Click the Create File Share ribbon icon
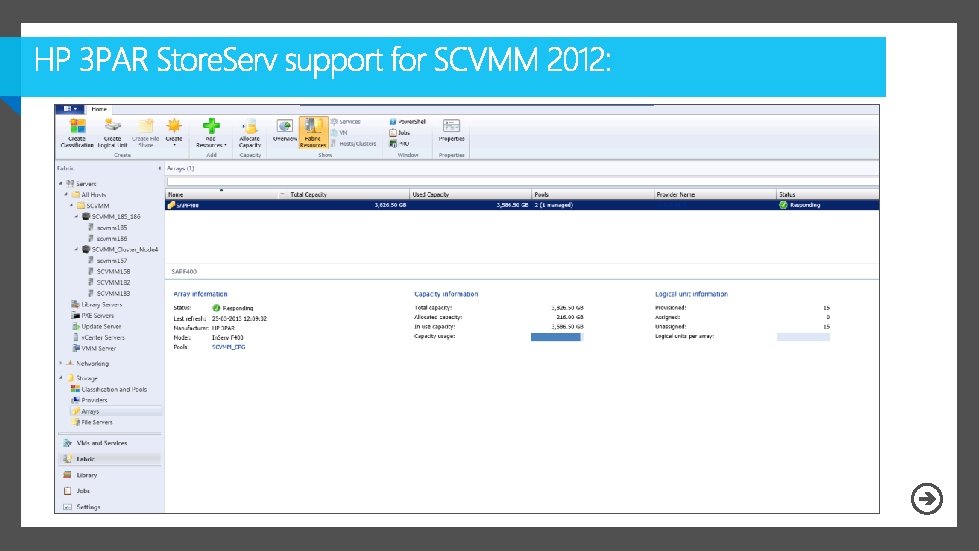Screen dimensions: 979x551 point(145,132)
